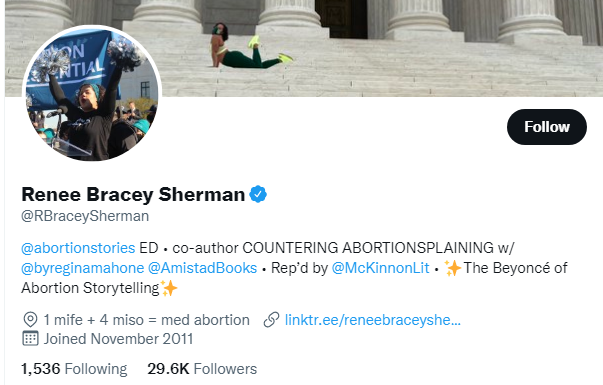Click the 1 mife + 4 miso location text
The width and height of the screenshot is (603, 385).
[x=147, y=320]
